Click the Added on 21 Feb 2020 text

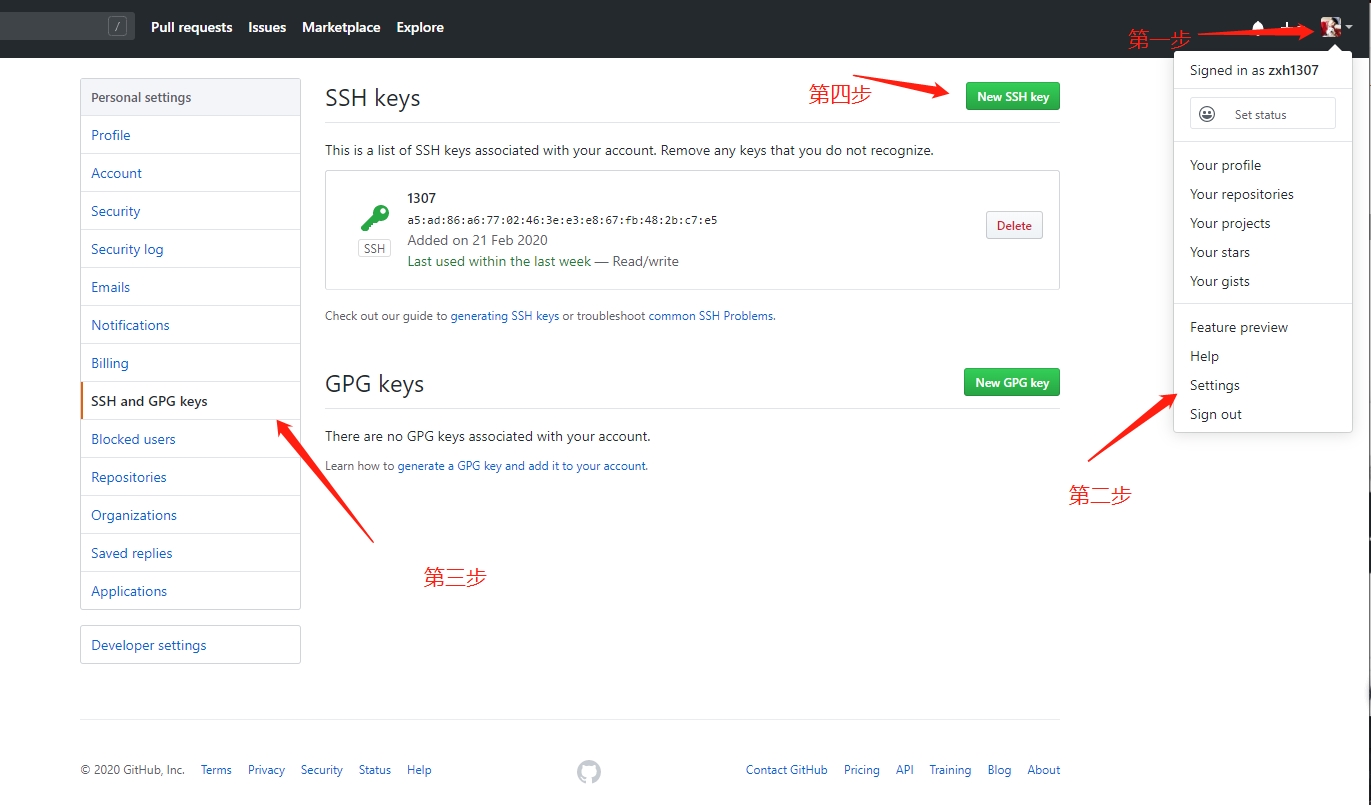[477, 240]
